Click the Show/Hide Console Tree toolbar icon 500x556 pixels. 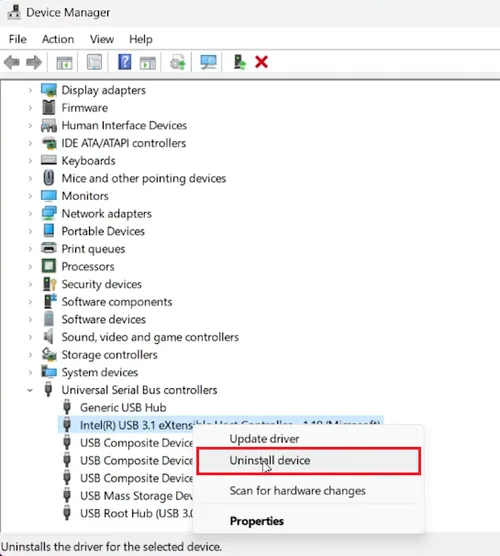64,62
